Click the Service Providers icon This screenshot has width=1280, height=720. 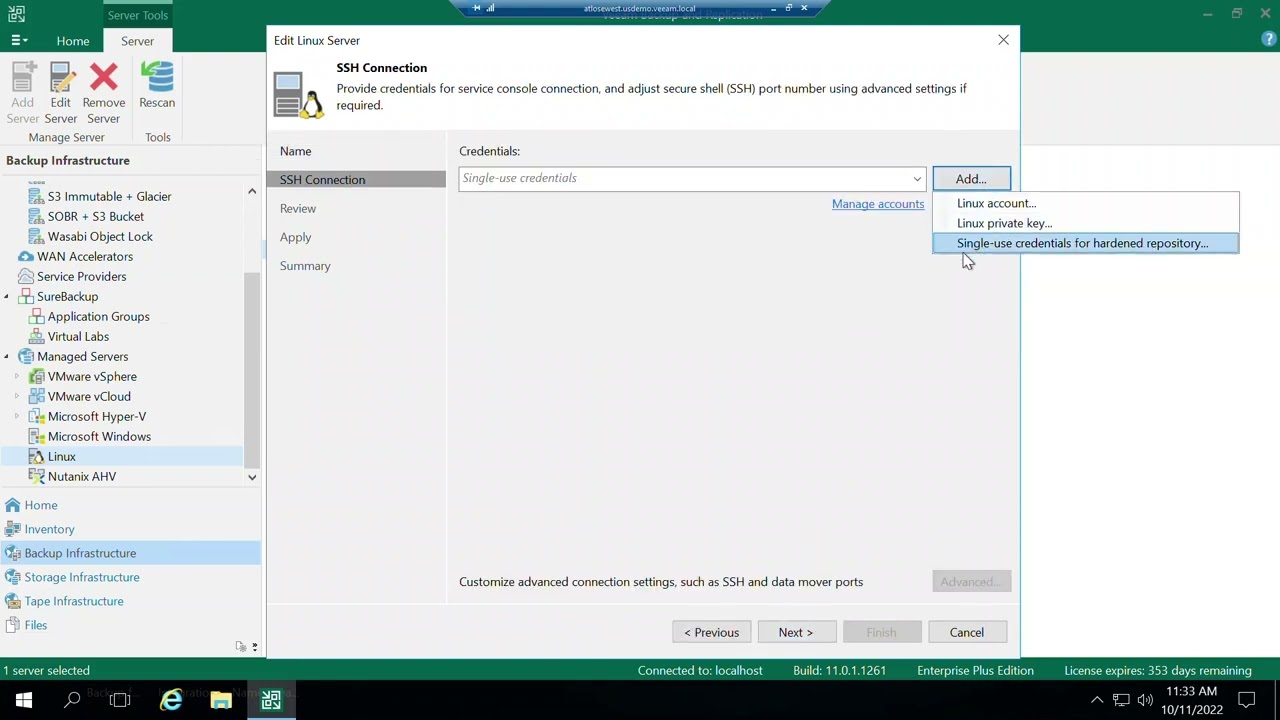coord(25,276)
